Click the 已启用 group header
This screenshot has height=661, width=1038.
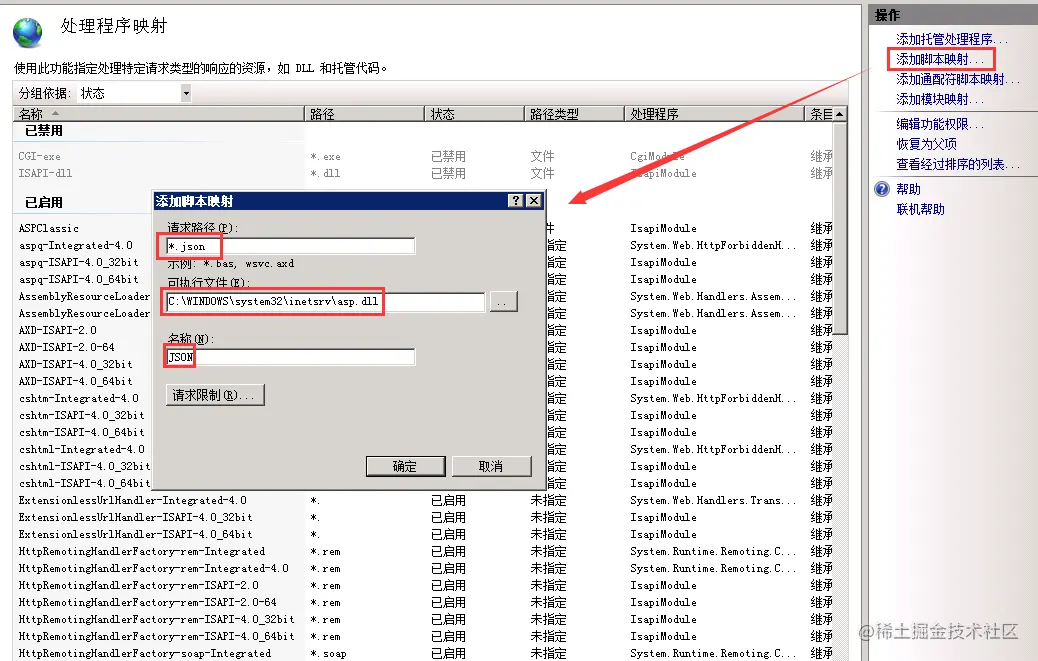pos(44,202)
